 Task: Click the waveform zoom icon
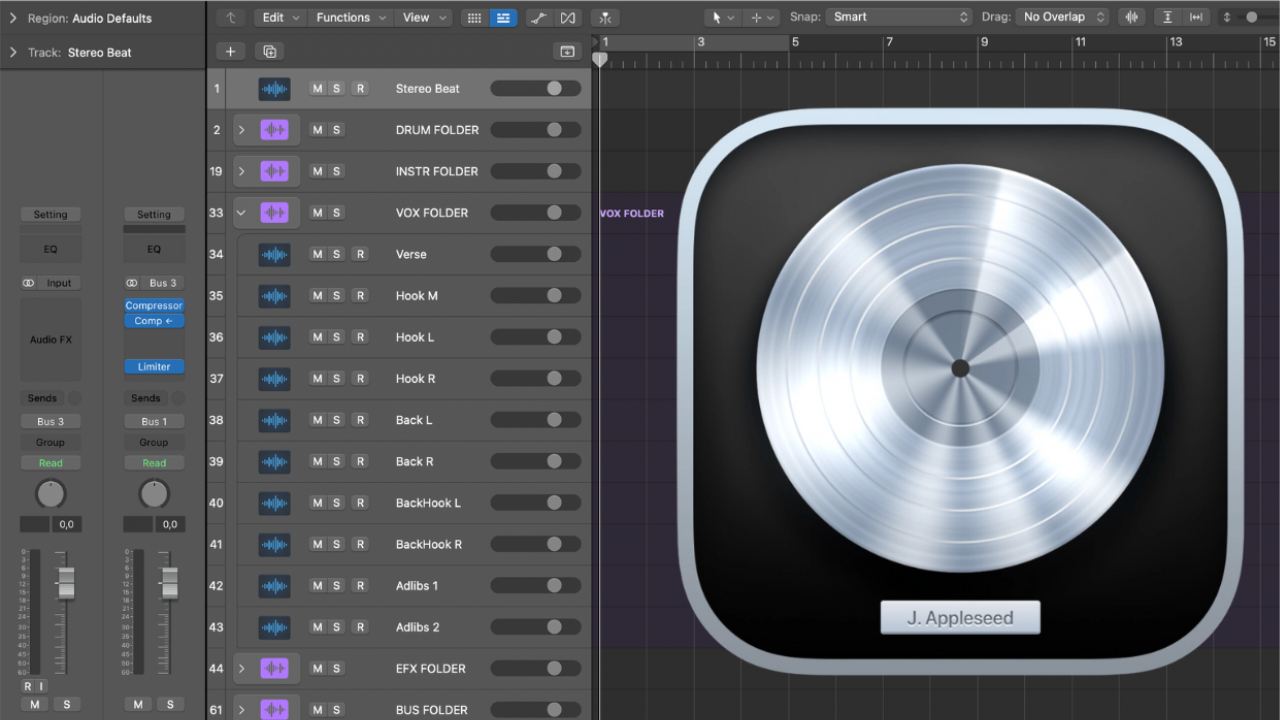pyautogui.click(x=1131, y=17)
